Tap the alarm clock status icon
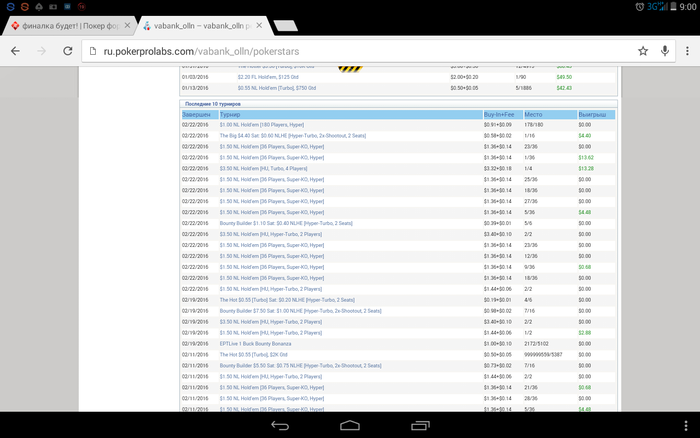The height and width of the screenshot is (438, 700). (640, 7)
